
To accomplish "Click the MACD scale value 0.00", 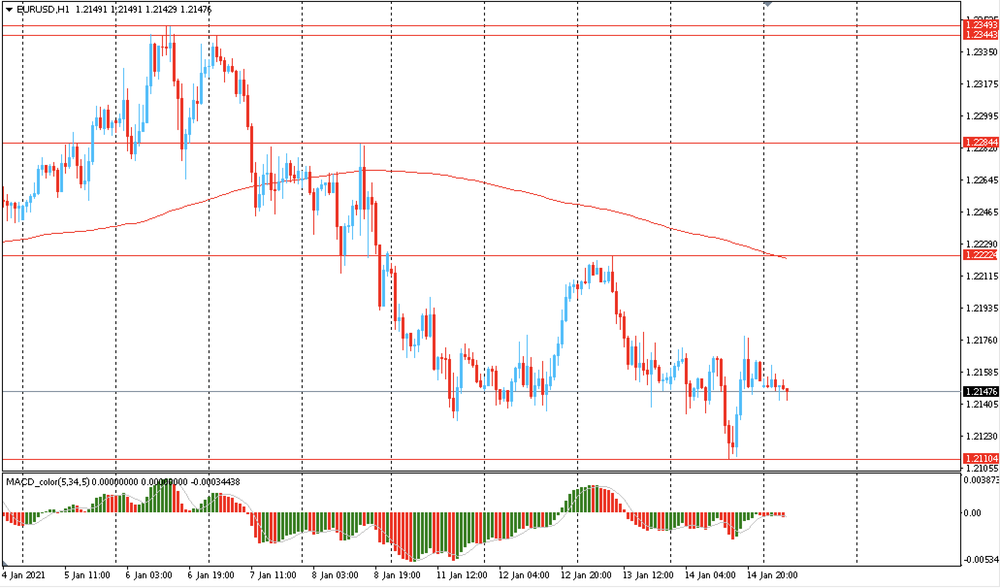I will click(x=973, y=513).
